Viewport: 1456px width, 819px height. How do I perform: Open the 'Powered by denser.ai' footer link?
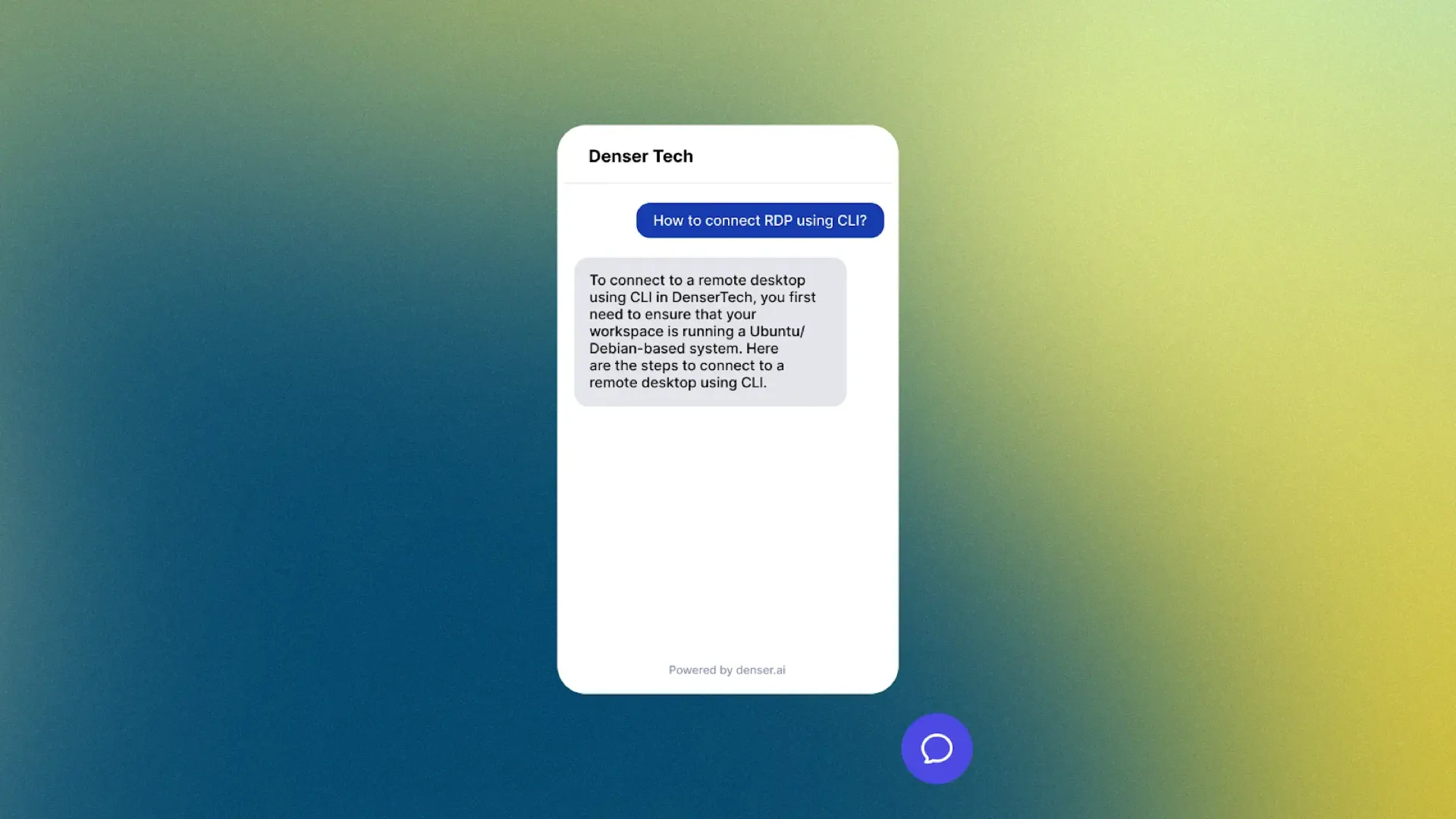point(726,670)
